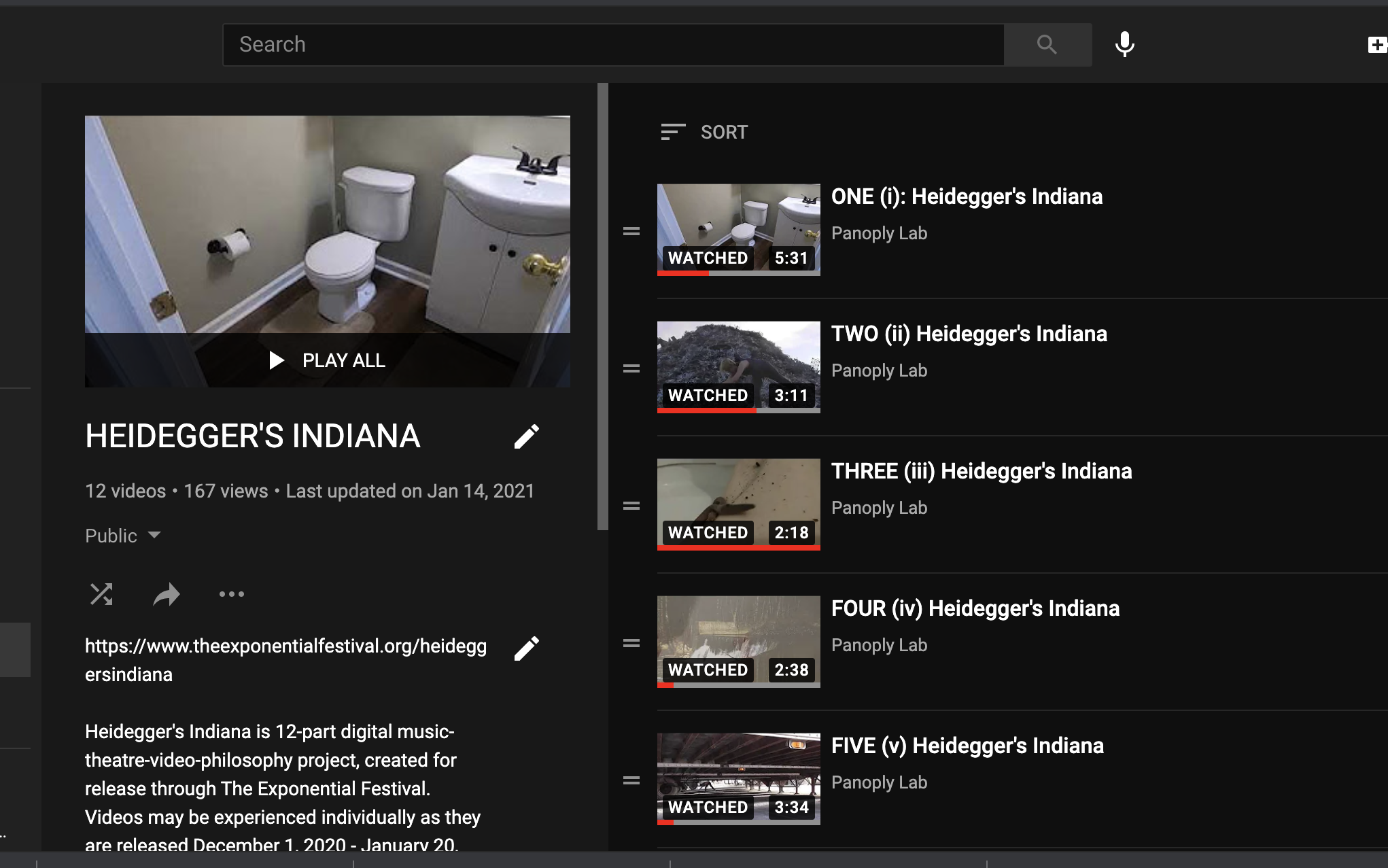Click the Search text field
The width and height of the screenshot is (1388, 868).
[x=612, y=45]
